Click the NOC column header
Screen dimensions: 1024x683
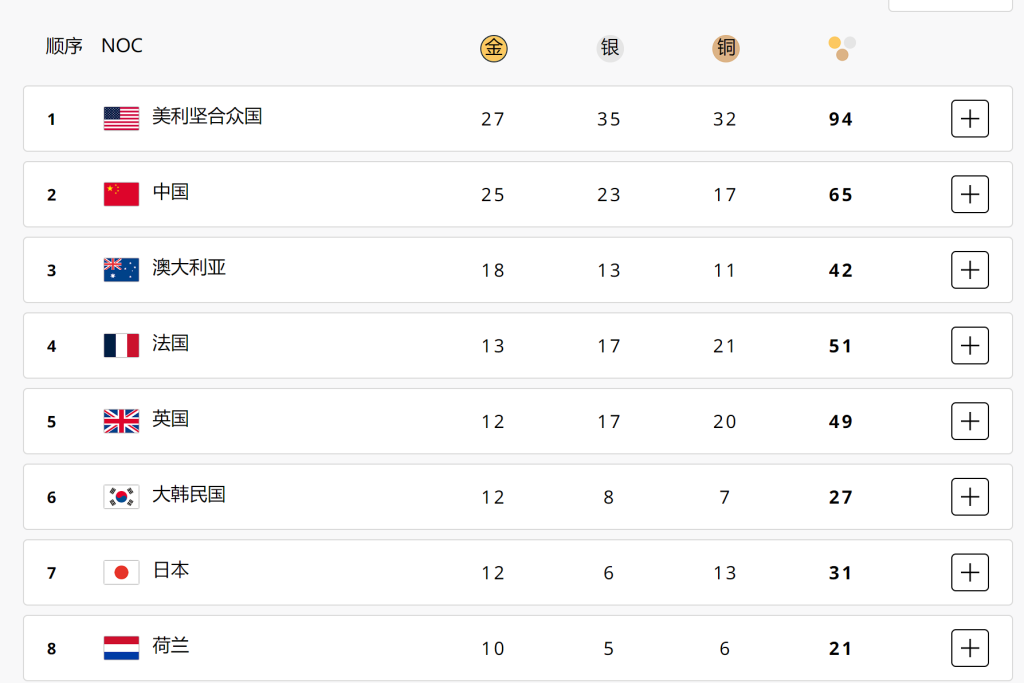[x=122, y=46]
